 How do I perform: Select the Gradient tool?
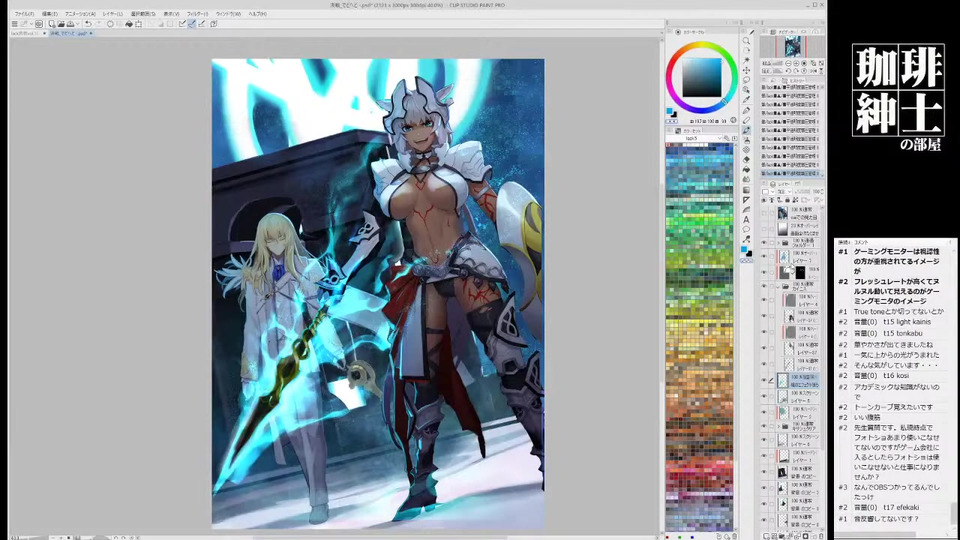pyautogui.click(x=746, y=190)
